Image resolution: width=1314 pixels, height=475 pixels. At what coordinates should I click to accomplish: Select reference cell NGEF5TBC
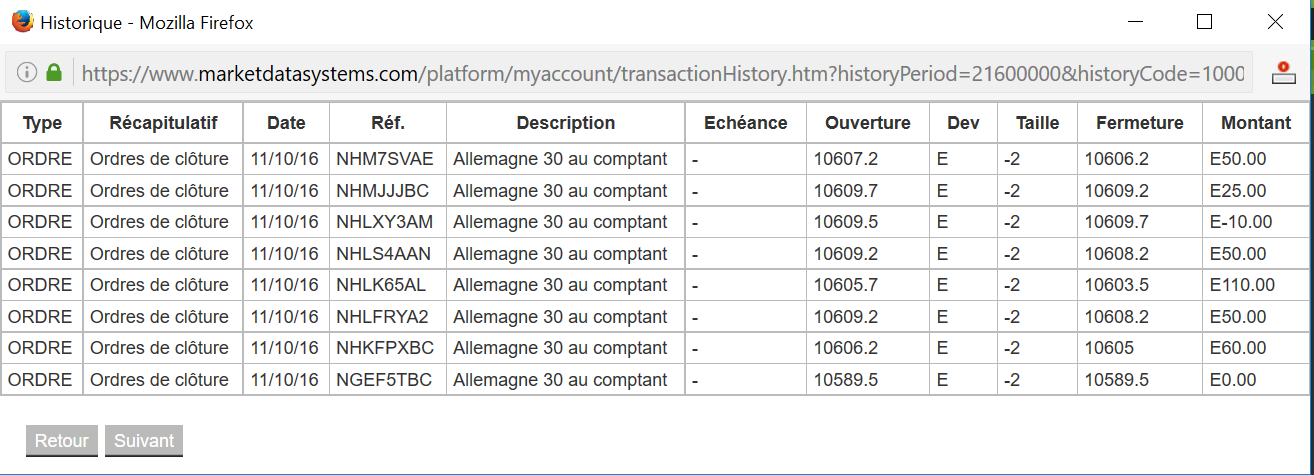pyautogui.click(x=385, y=380)
